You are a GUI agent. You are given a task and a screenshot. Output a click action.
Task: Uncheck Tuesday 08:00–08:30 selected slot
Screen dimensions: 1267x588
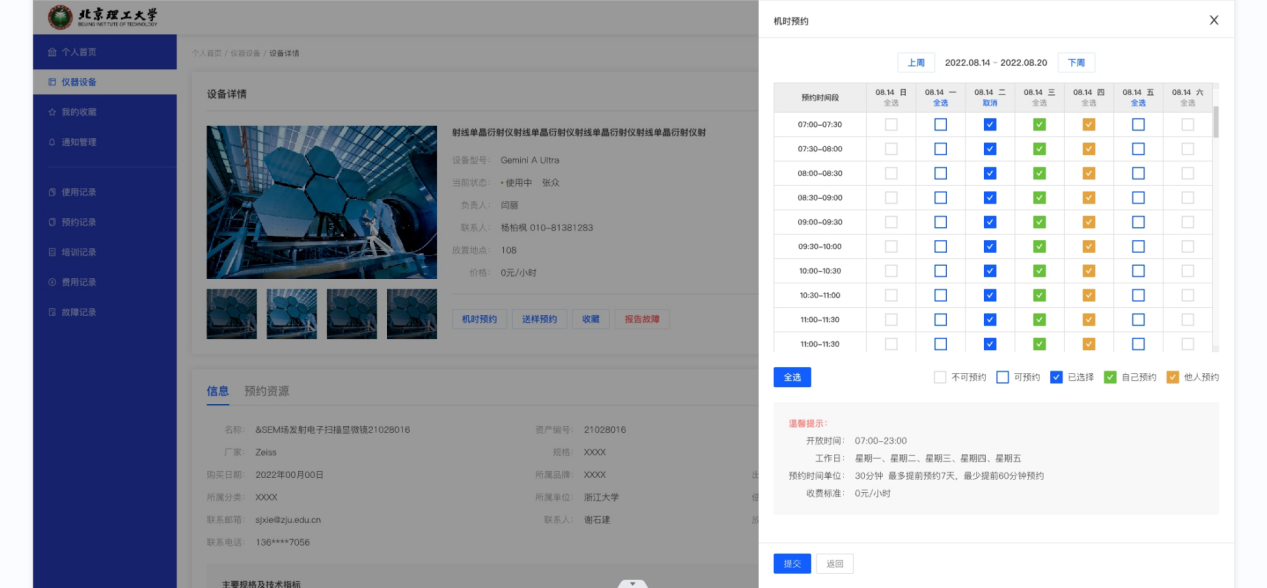coord(989,174)
